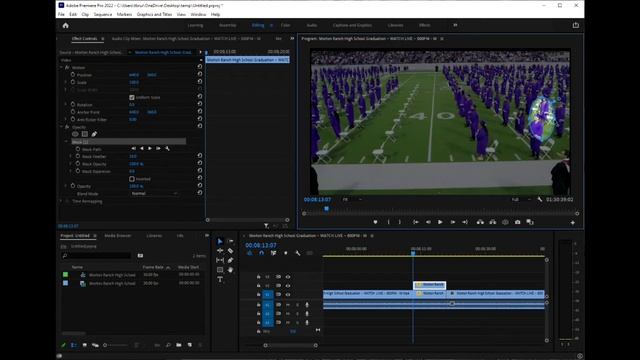This screenshot has width=640, height=360.
Task: Open Program Monitor zoom level Fit dropdown
Action: pyautogui.click(x=352, y=200)
